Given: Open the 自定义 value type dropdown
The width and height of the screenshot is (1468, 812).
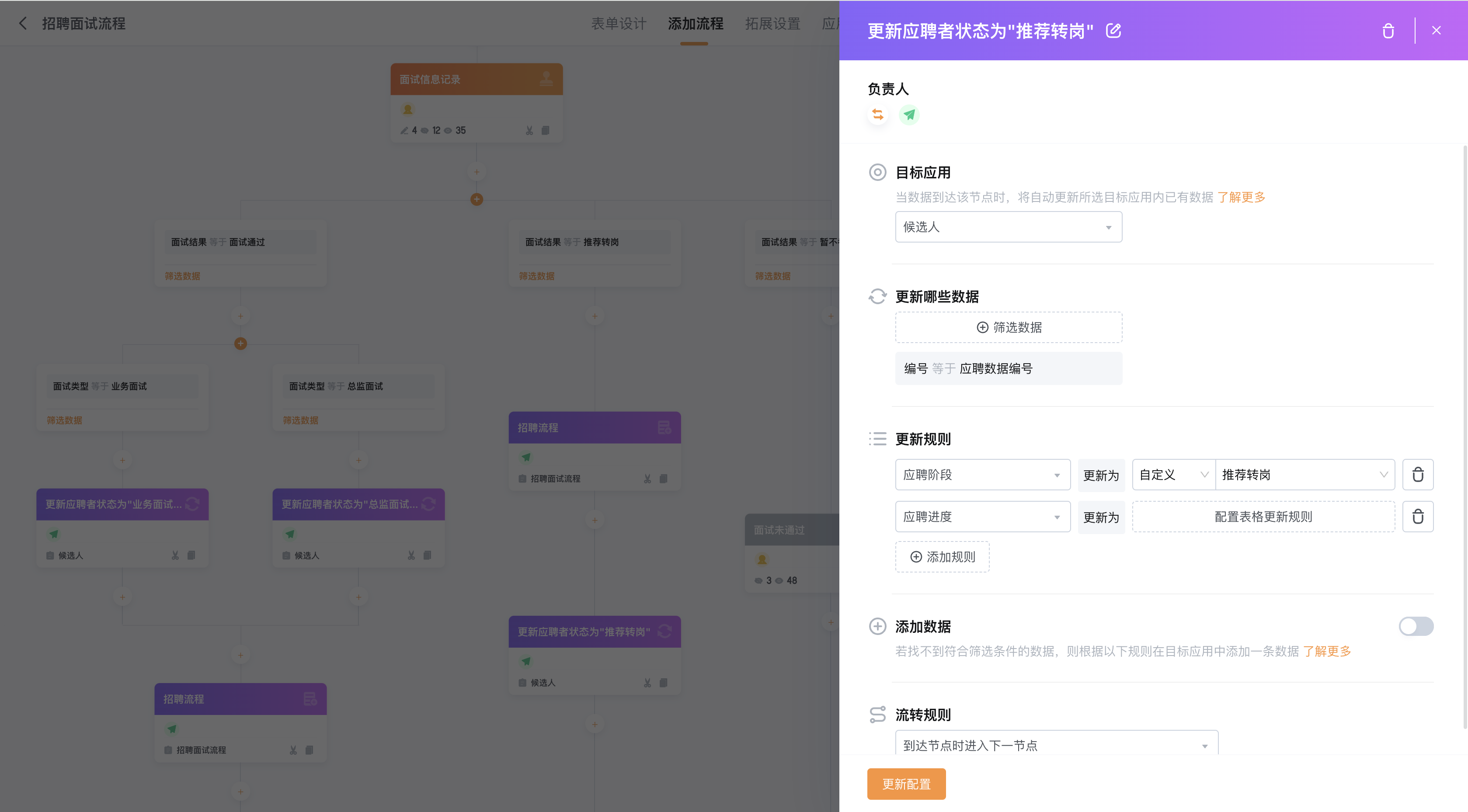Looking at the screenshot, I should [1173, 475].
